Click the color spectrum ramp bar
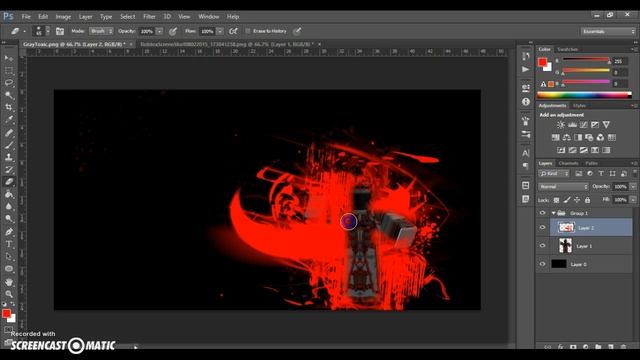 584,95
